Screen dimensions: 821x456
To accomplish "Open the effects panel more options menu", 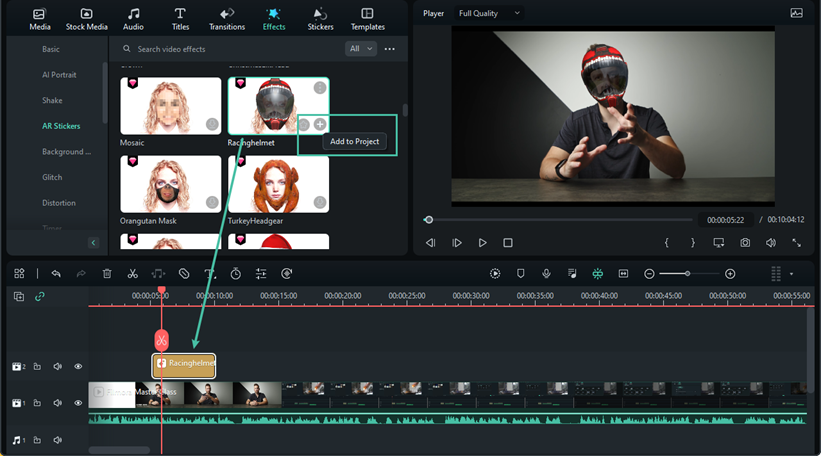I will (x=390, y=49).
